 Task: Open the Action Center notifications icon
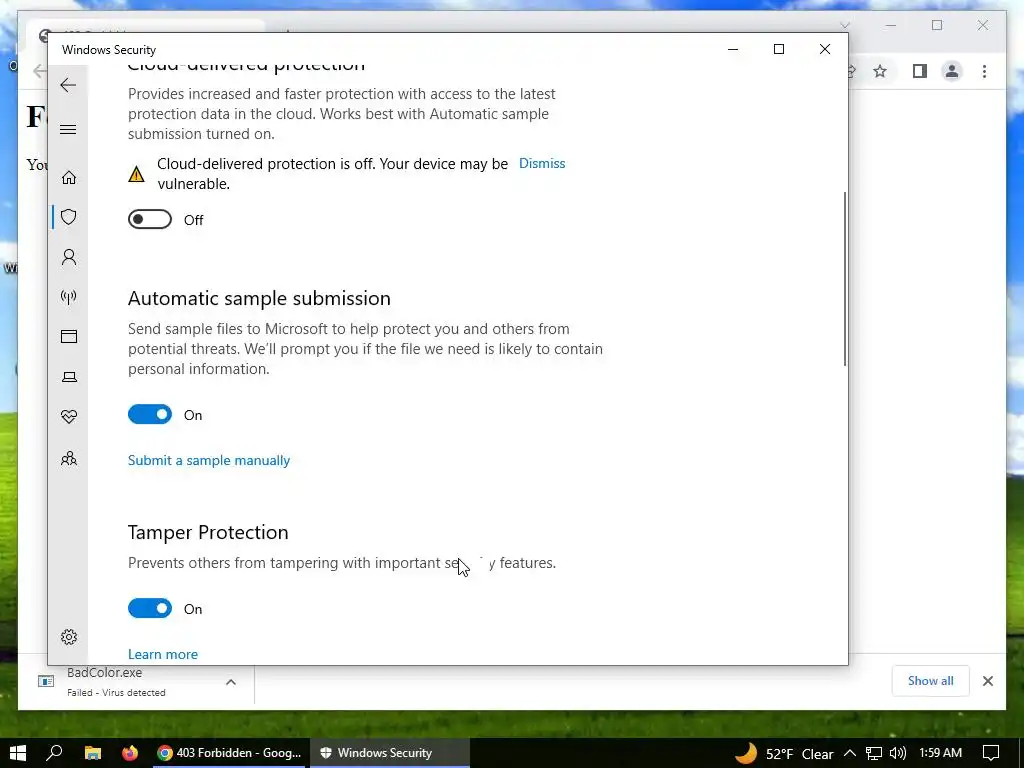coord(991,753)
